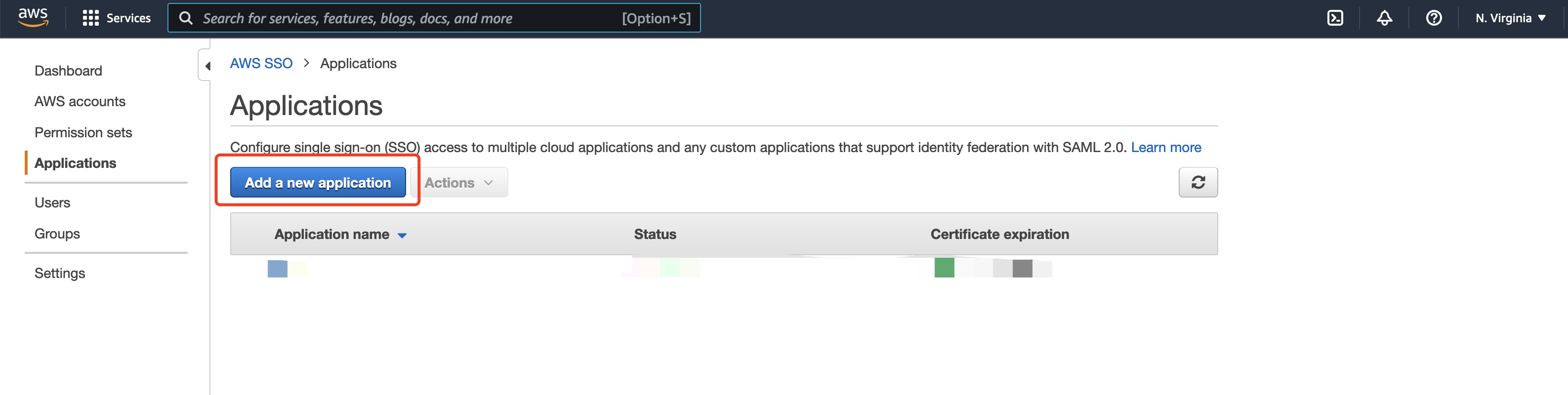Viewport: 1568px width, 395px height.
Task: Click the Status column header
Action: [x=655, y=235]
